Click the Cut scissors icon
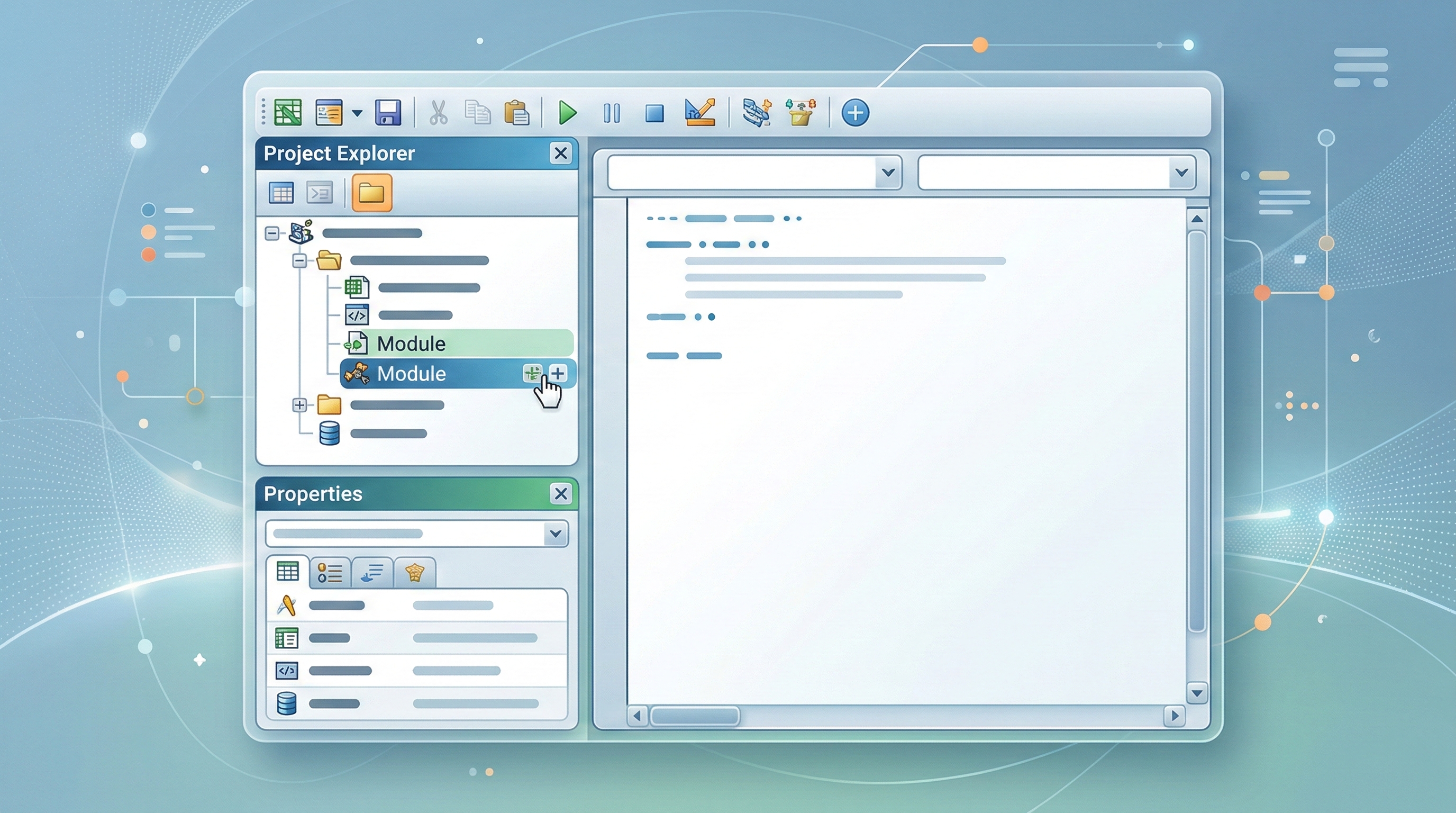1456x813 pixels. click(438, 113)
